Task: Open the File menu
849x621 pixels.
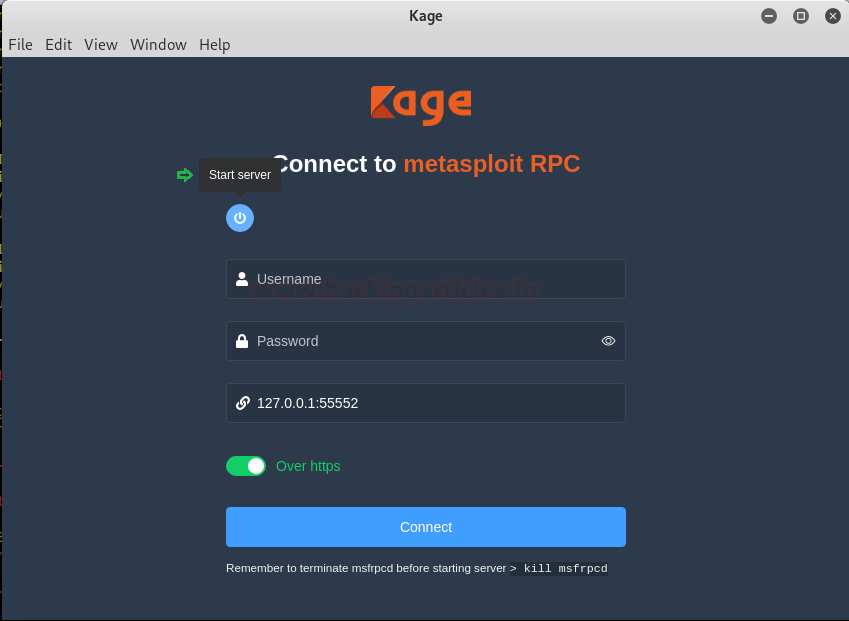Action: [x=20, y=45]
